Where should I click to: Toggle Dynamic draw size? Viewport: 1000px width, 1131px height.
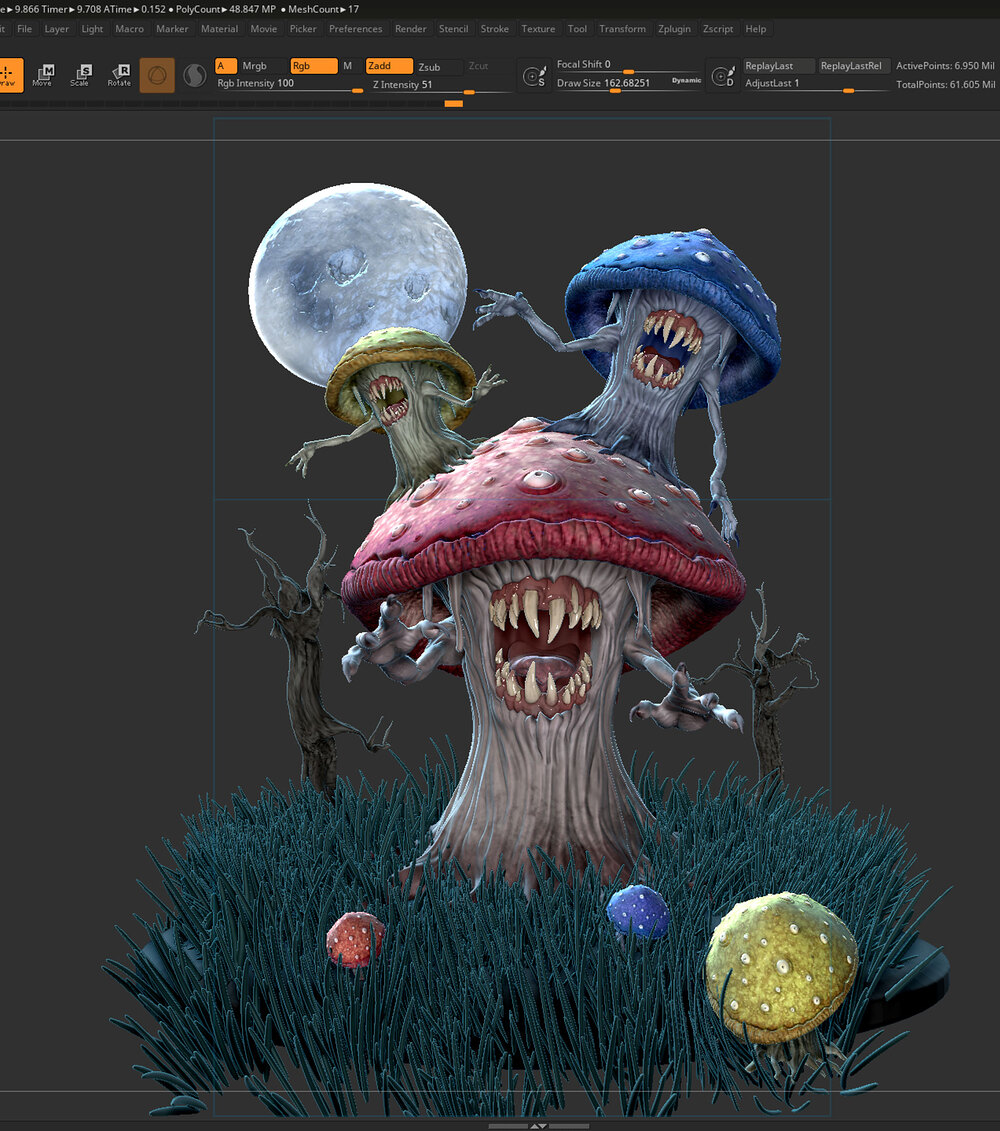pos(686,80)
